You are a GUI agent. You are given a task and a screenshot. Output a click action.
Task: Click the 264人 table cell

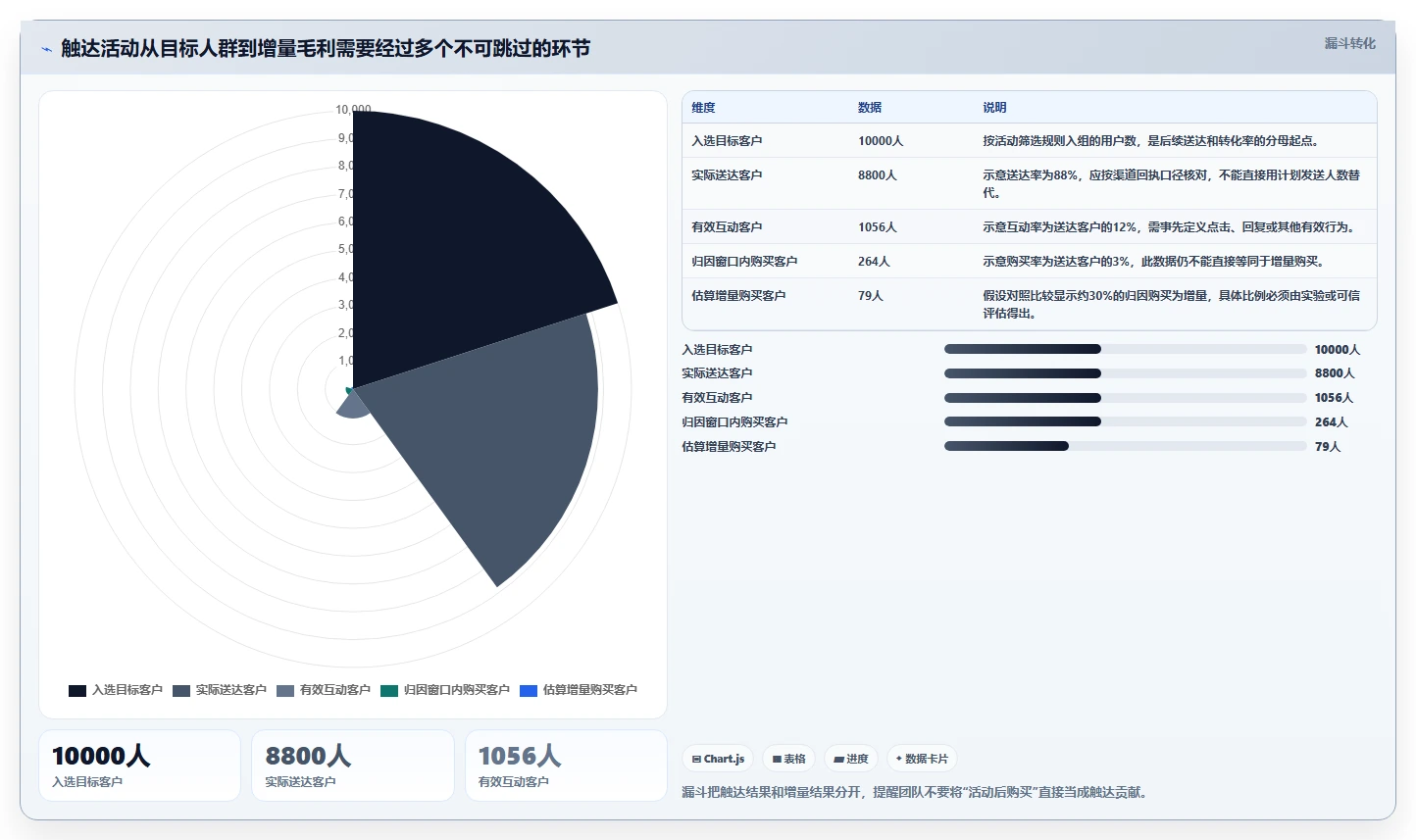(x=874, y=262)
